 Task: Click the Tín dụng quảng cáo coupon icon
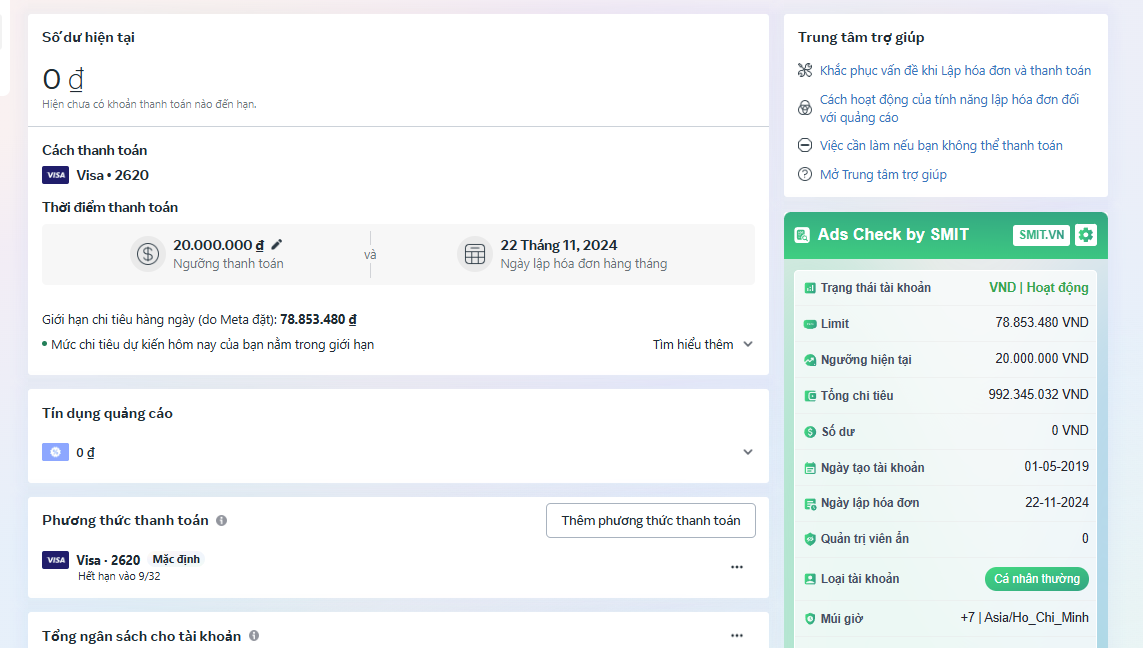pyautogui.click(x=55, y=452)
